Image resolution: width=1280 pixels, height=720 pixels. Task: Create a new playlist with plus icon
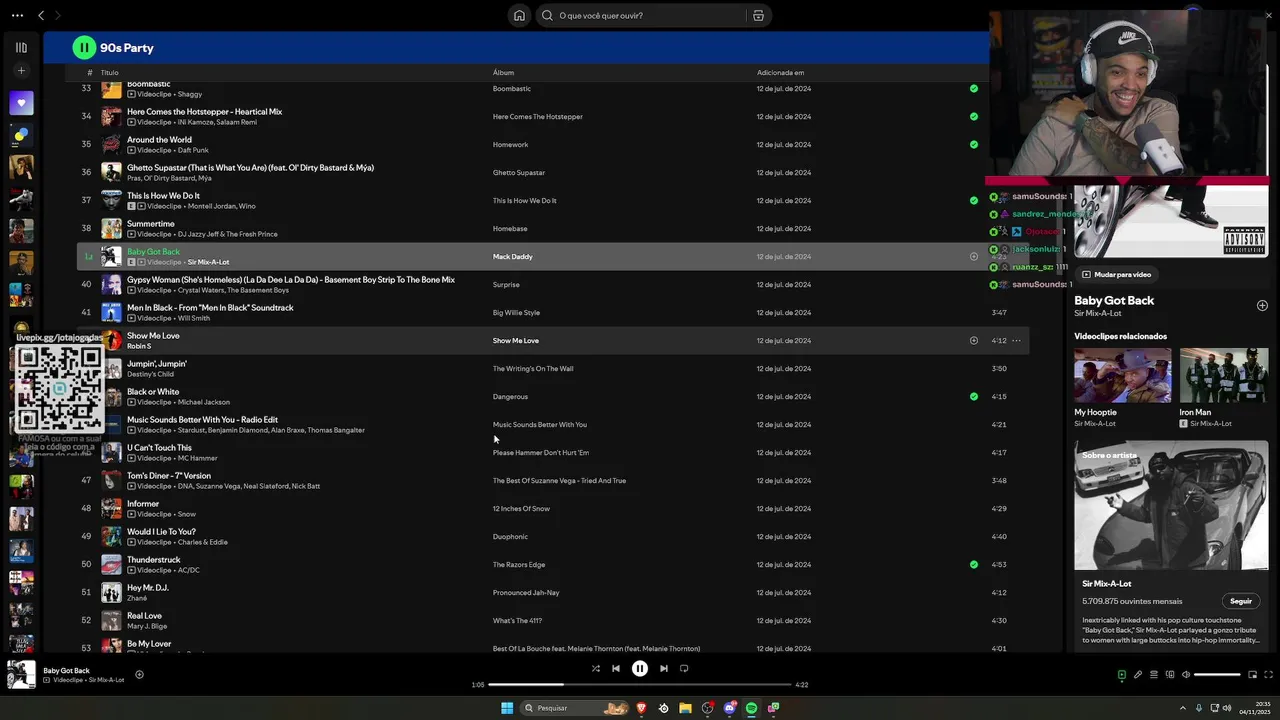[x=21, y=71]
